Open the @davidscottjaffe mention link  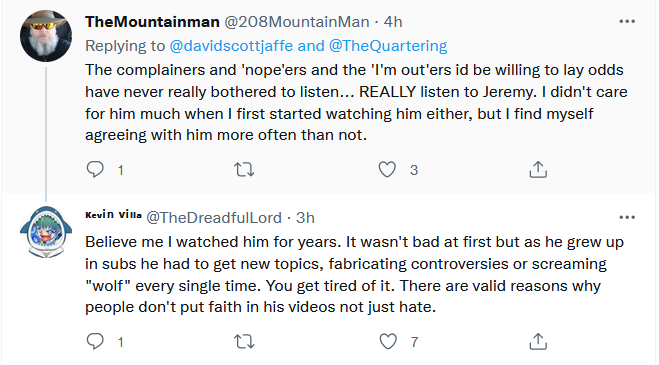pyautogui.click(x=231, y=45)
